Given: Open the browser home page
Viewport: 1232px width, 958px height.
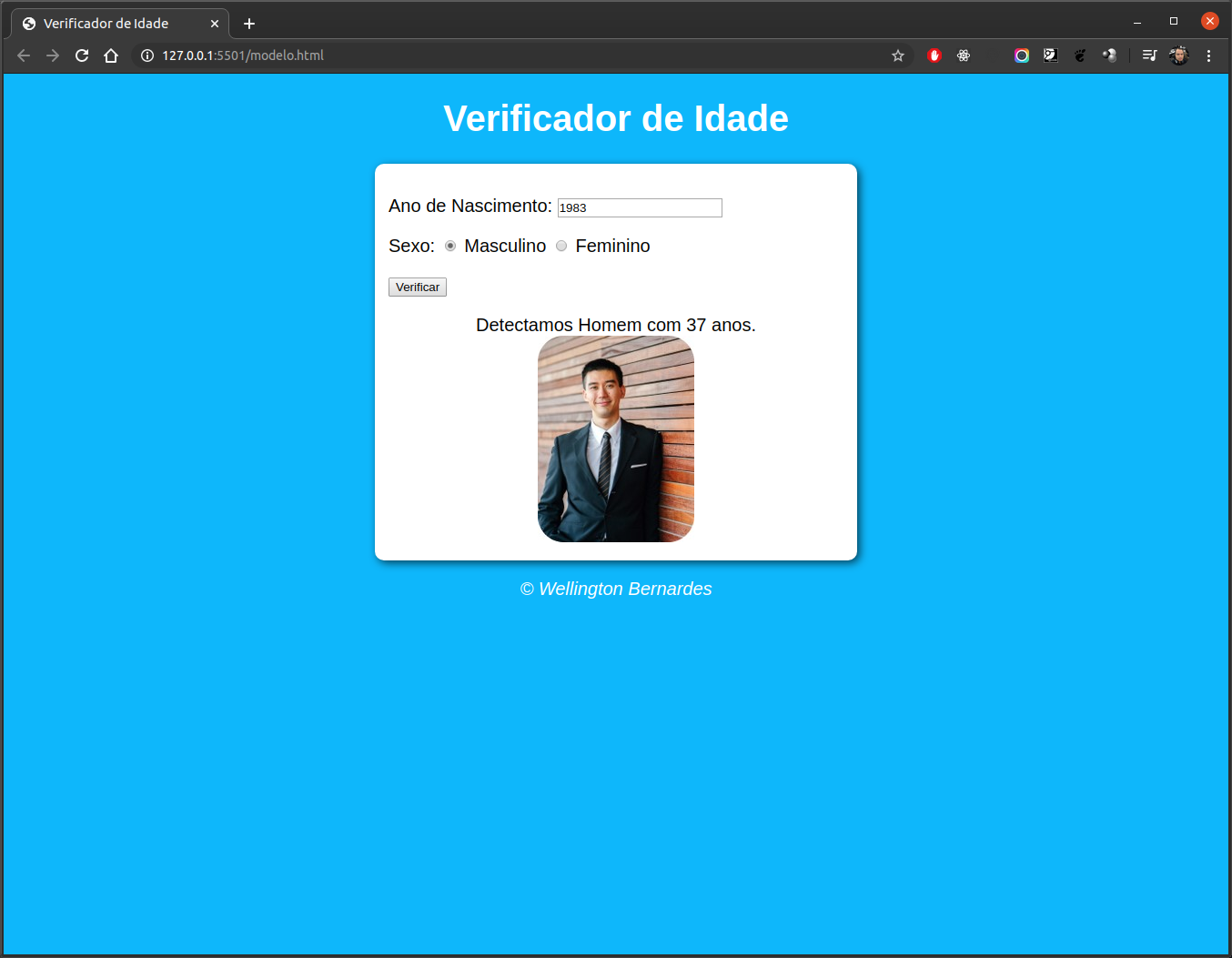Looking at the screenshot, I should click(x=111, y=55).
